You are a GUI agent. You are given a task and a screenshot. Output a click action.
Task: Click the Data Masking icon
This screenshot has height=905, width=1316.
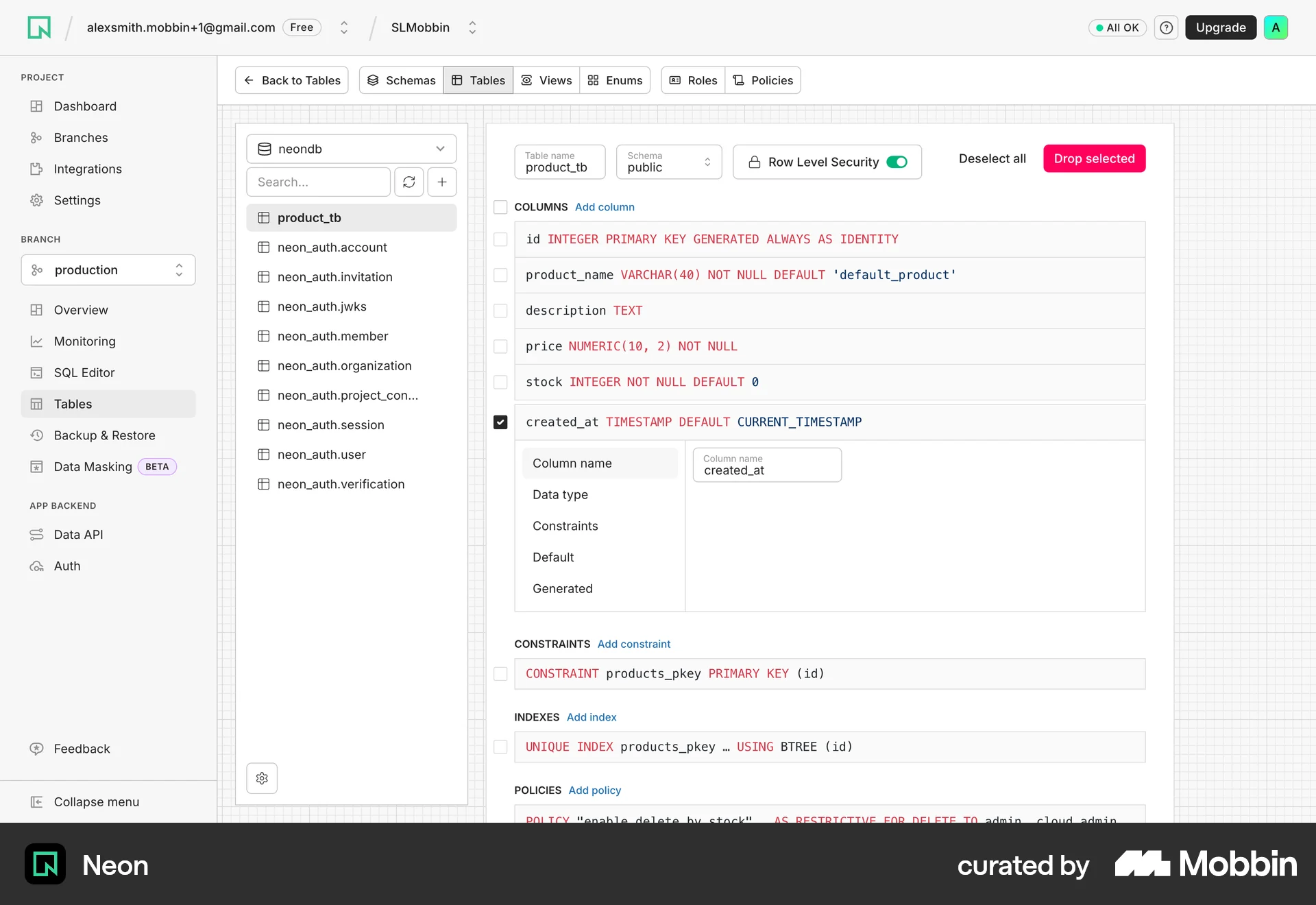tap(36, 467)
